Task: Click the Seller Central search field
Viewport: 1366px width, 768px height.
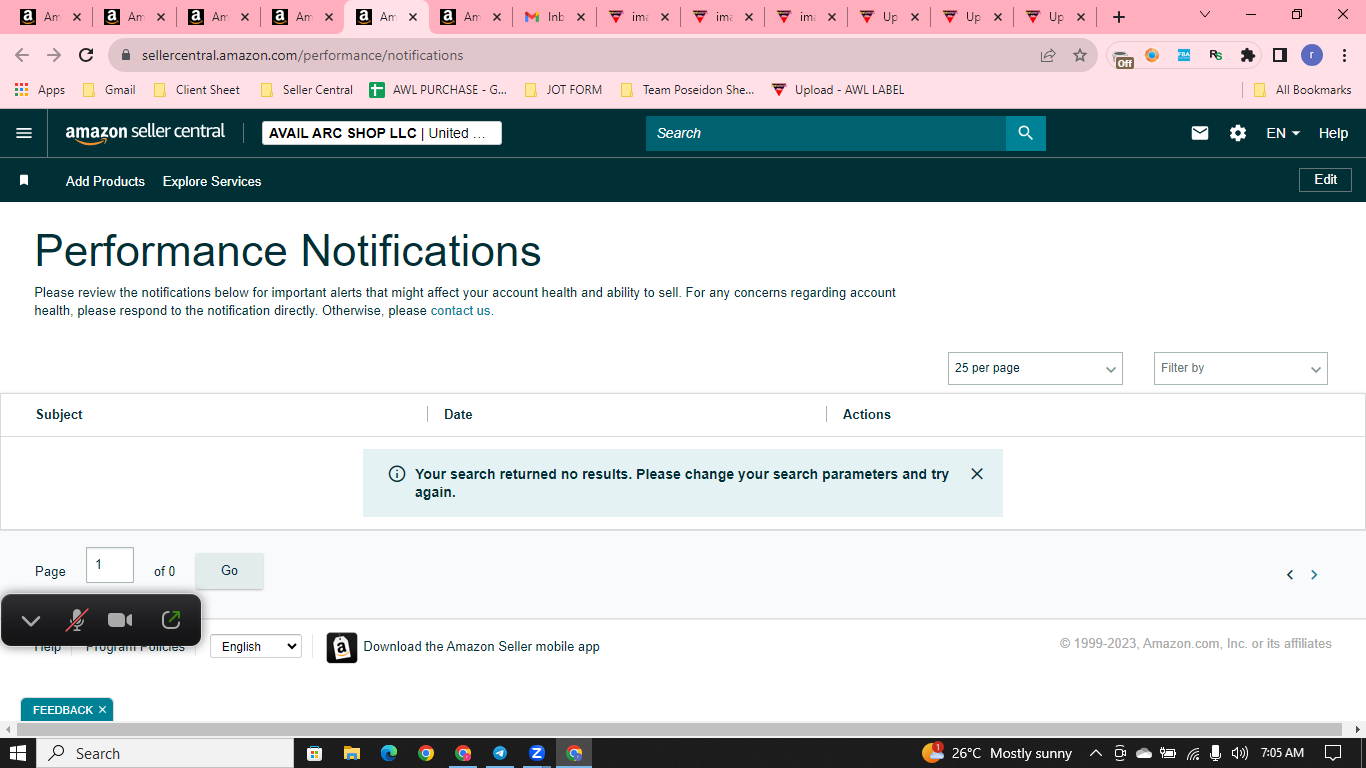Action: 826,133
